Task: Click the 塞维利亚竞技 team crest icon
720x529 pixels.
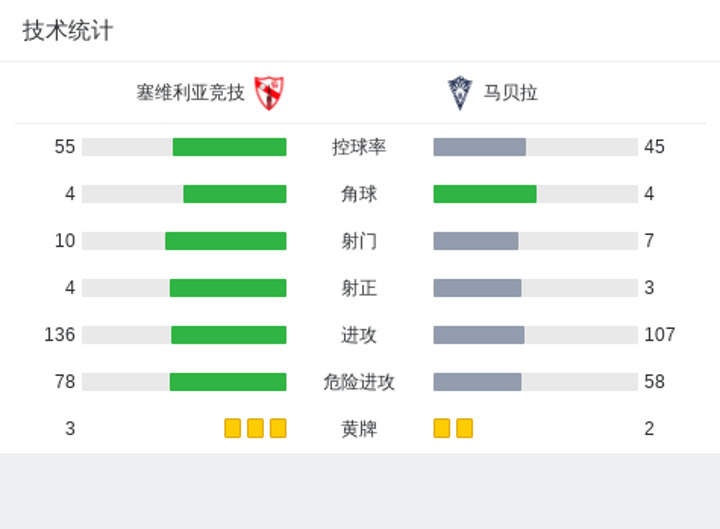Action: click(x=269, y=93)
